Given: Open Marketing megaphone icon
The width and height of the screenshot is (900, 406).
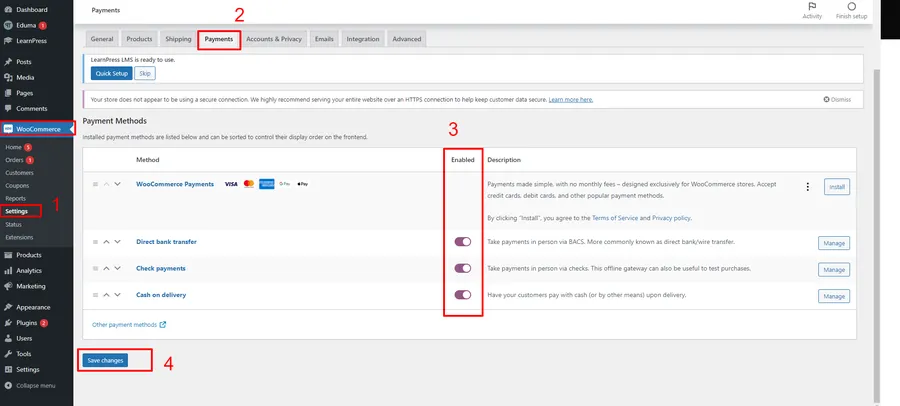Looking at the screenshot, I should point(8,286).
